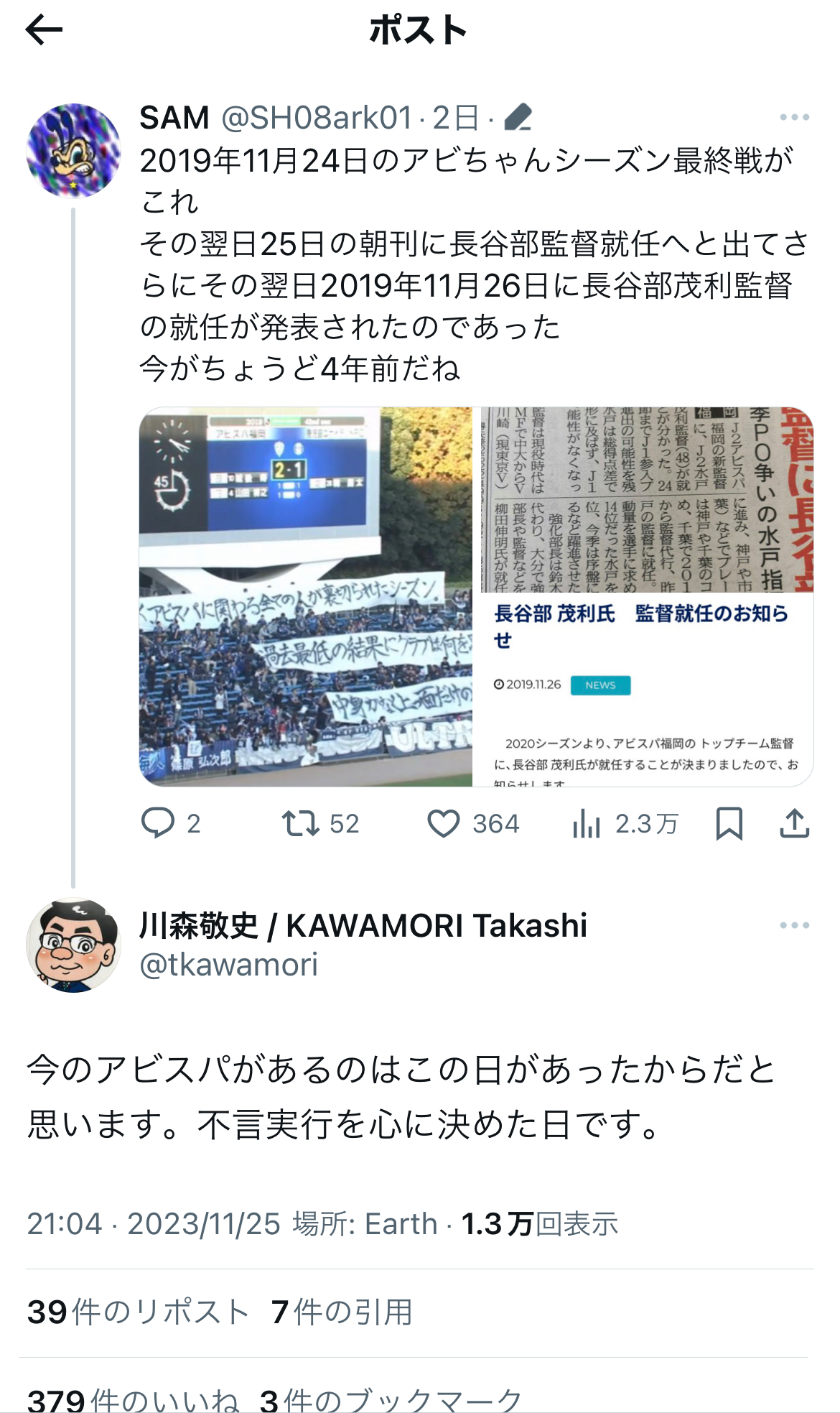Open reply icon on SAM's post

click(x=158, y=823)
